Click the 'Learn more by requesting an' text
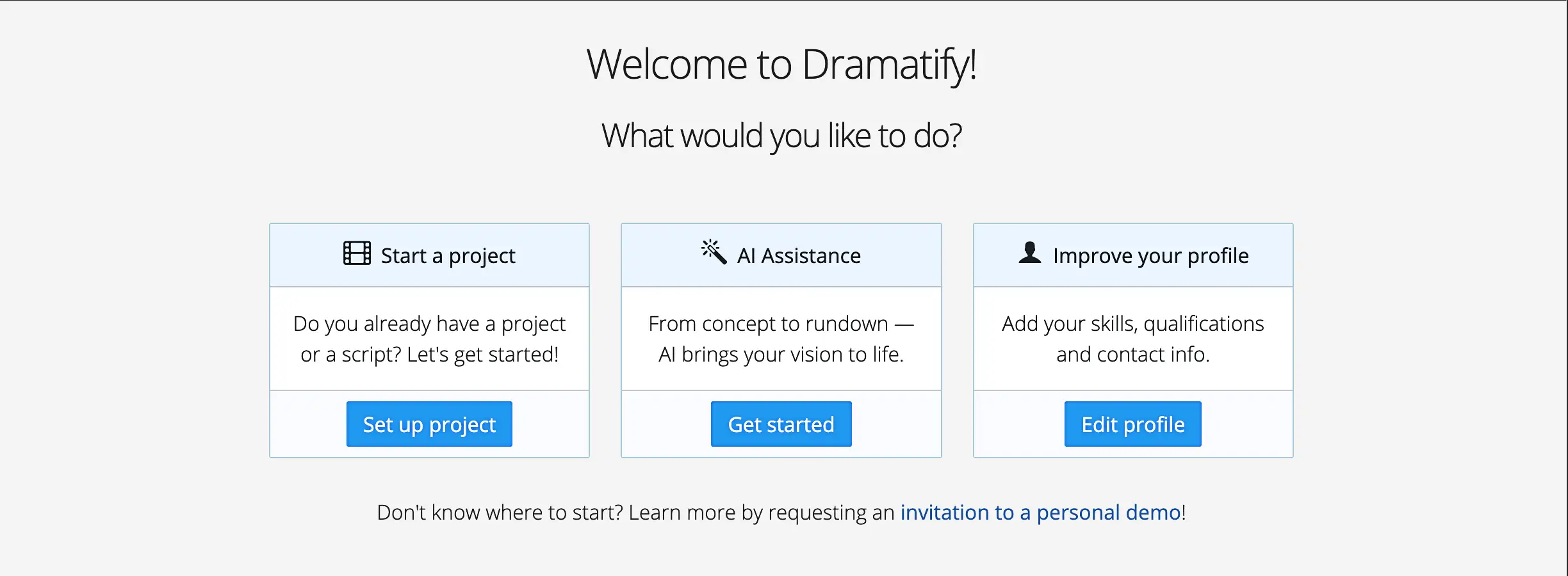 pyautogui.click(x=761, y=513)
